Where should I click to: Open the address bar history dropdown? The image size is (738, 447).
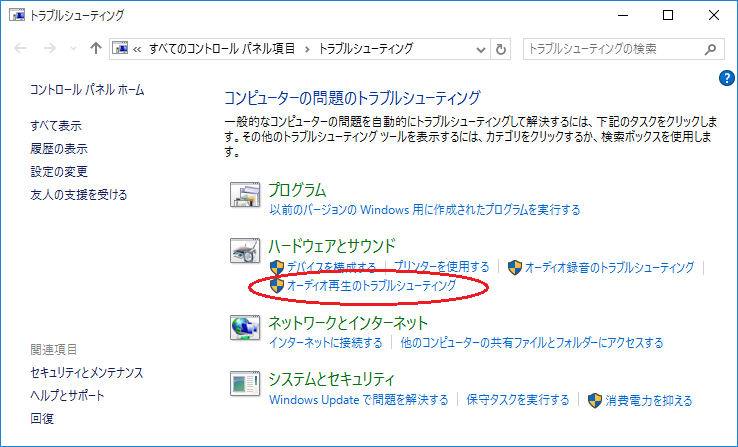481,49
